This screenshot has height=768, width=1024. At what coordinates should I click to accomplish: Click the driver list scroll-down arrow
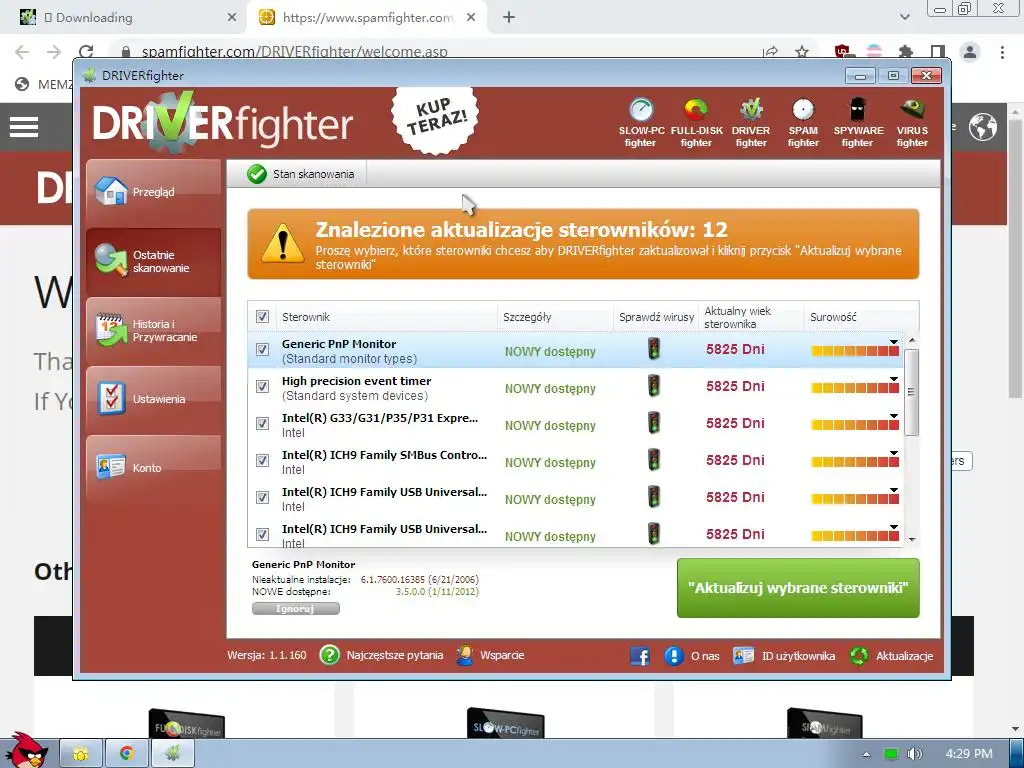tap(912, 539)
